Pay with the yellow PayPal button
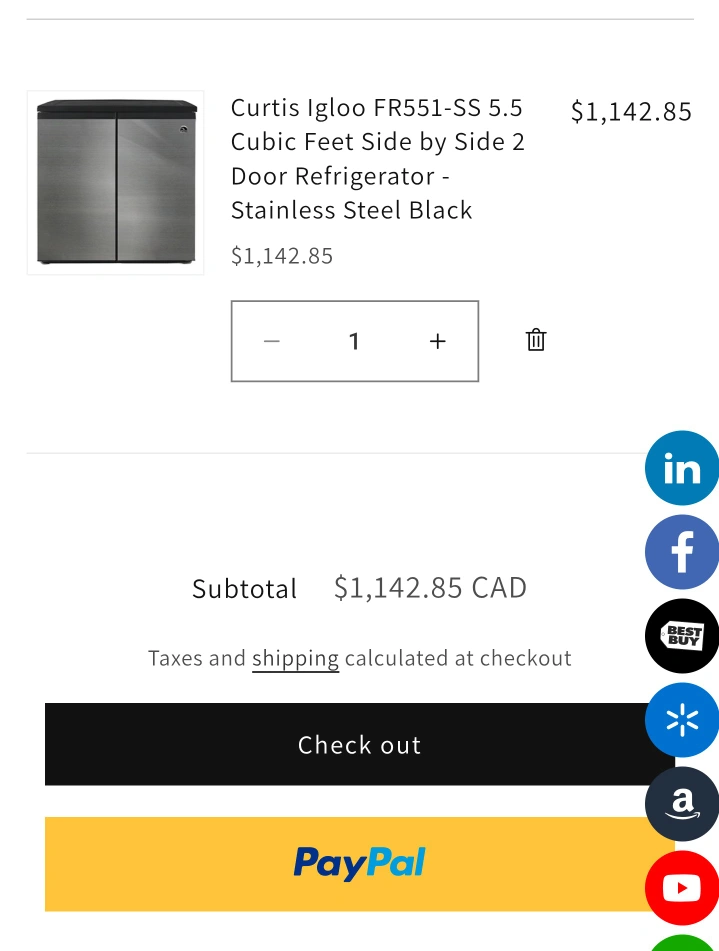Viewport: 719px width, 951px height. [359, 864]
